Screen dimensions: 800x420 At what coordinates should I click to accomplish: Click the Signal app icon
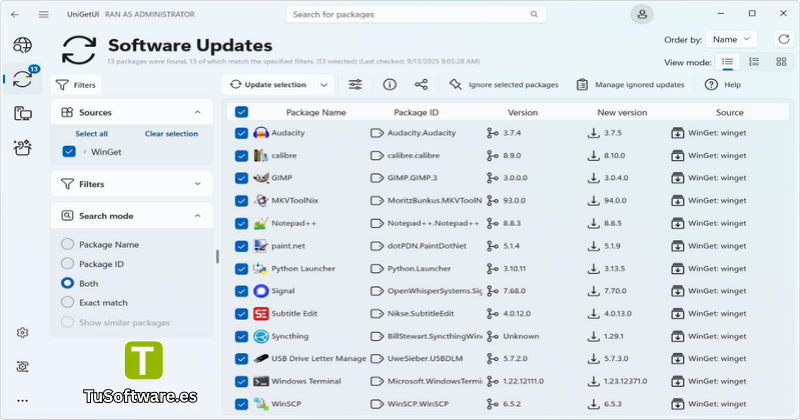[261, 291]
